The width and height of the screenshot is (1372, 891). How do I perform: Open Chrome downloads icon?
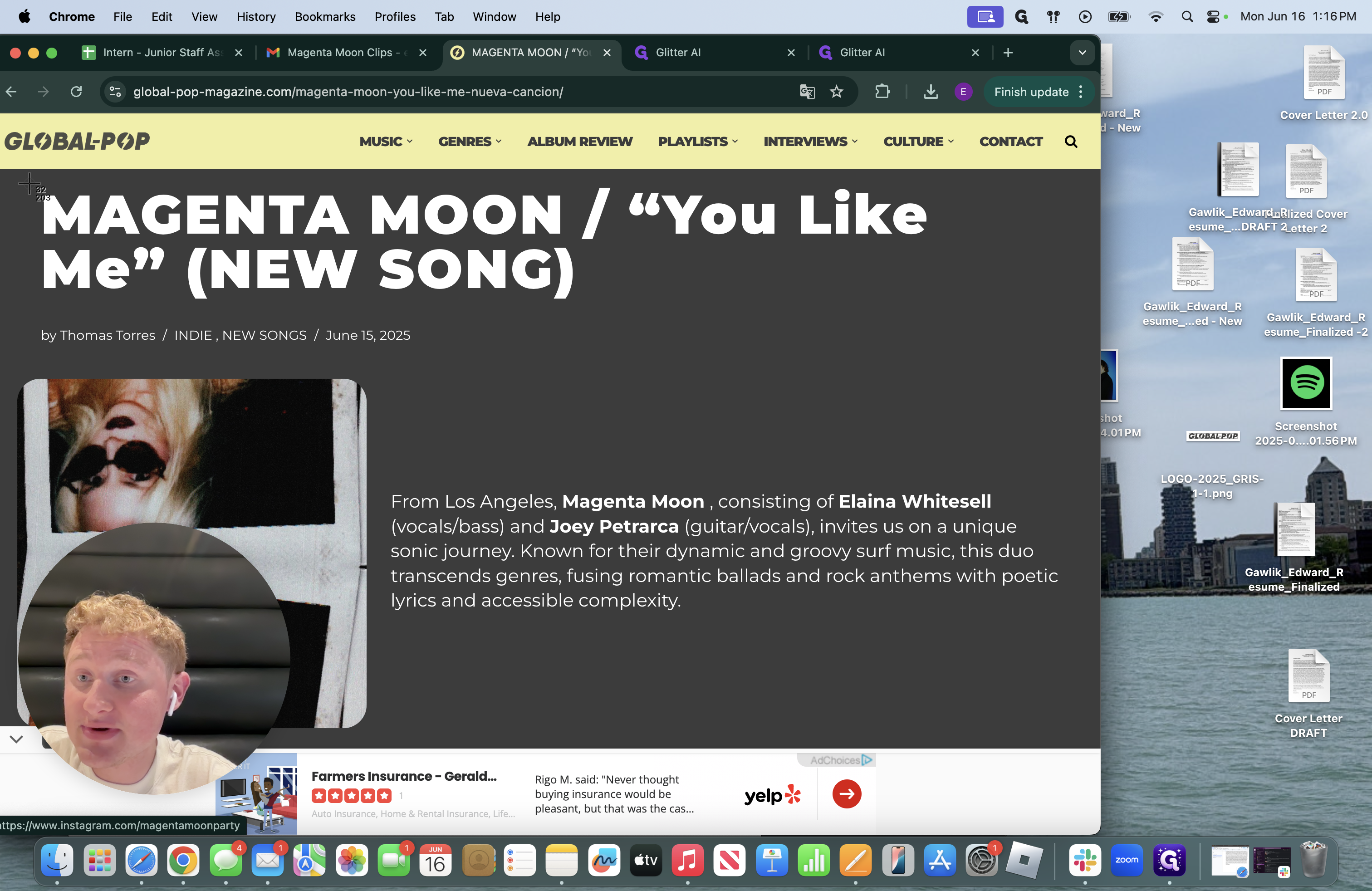[x=931, y=92]
